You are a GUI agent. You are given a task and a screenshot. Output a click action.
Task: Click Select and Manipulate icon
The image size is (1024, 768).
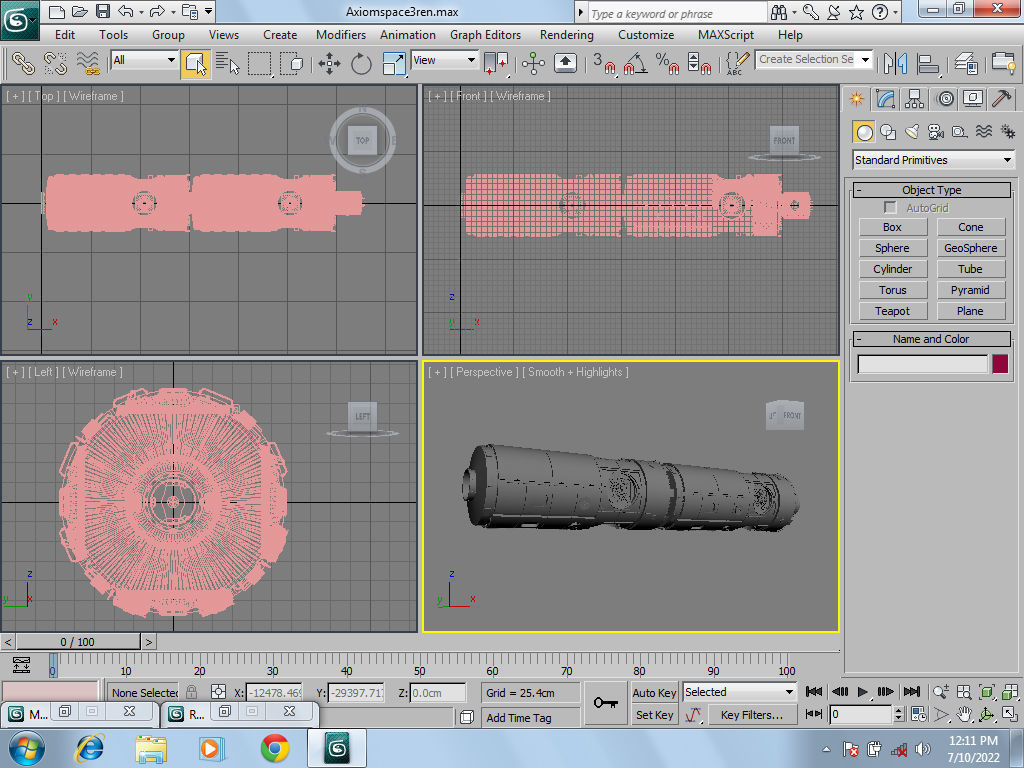tap(534, 63)
